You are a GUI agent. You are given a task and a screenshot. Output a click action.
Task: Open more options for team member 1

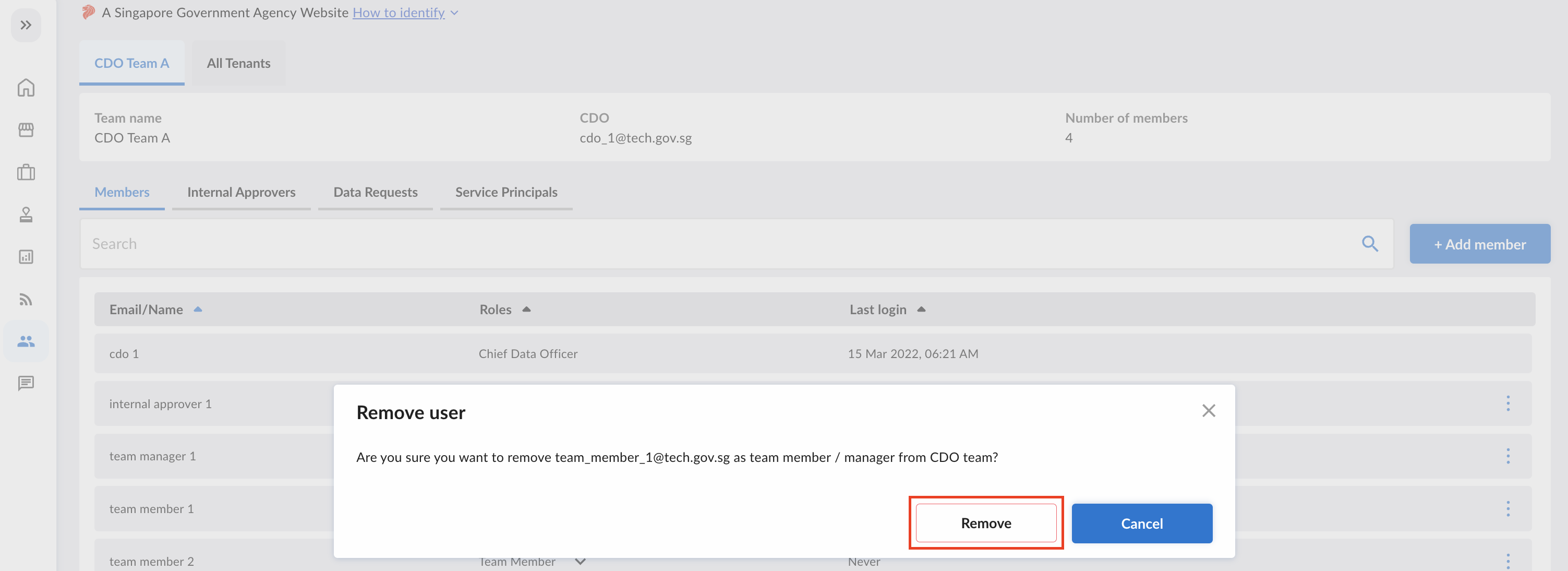click(x=1507, y=508)
